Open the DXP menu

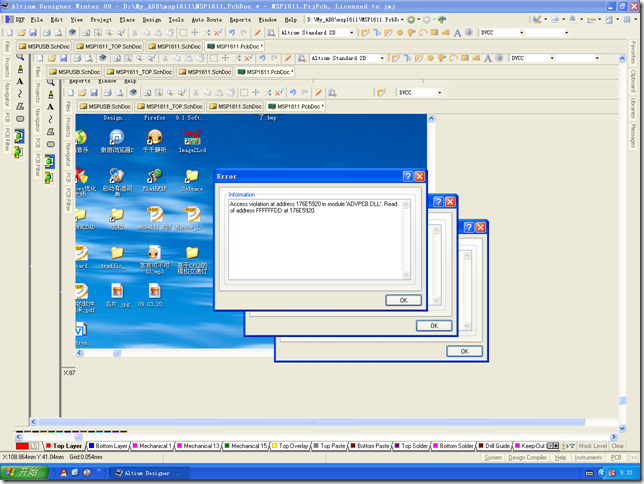16,19
